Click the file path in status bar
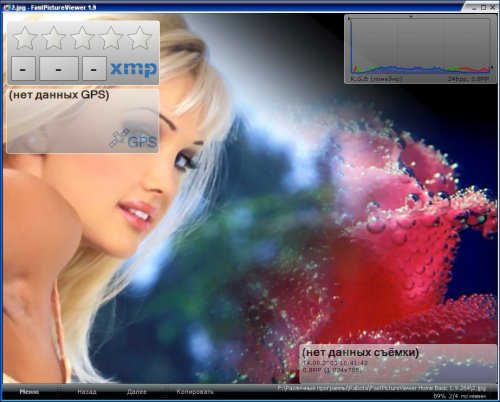 click(382, 388)
